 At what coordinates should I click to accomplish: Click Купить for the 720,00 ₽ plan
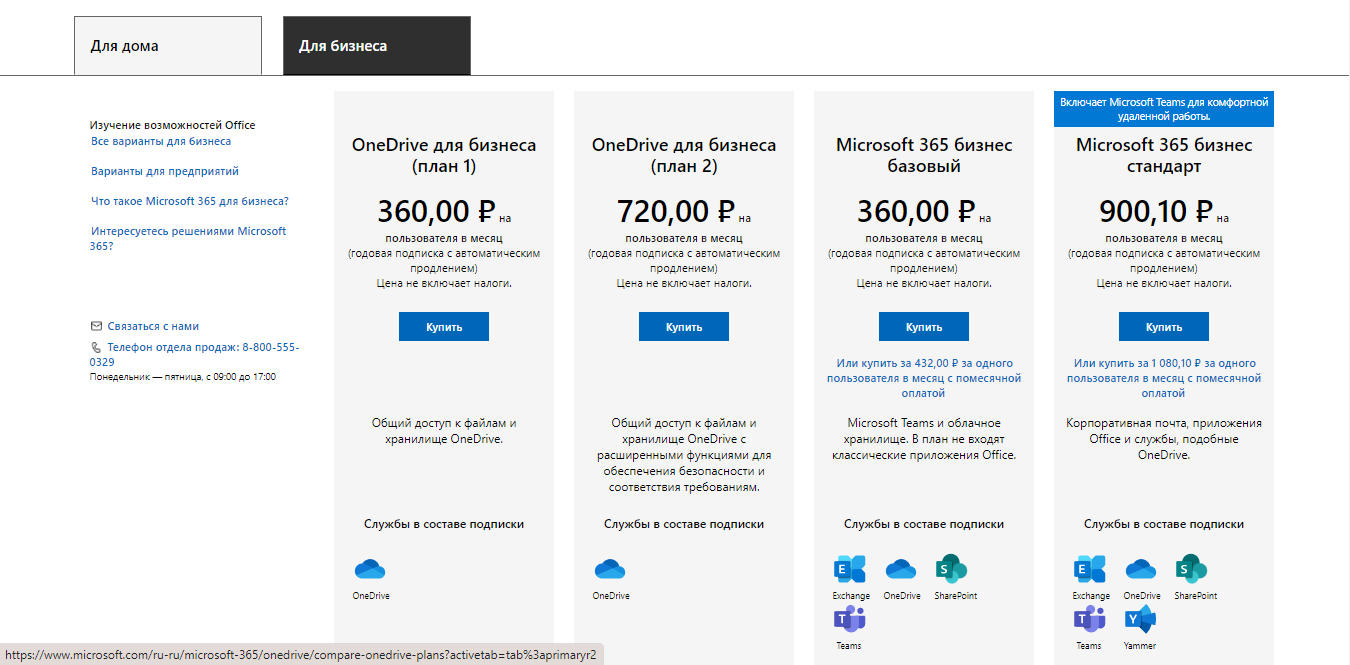[684, 327]
